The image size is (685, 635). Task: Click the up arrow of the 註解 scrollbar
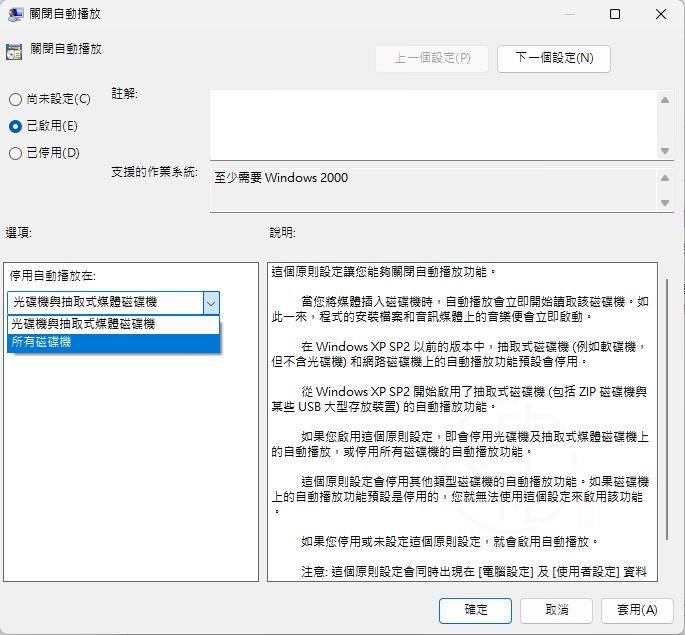coord(665,100)
